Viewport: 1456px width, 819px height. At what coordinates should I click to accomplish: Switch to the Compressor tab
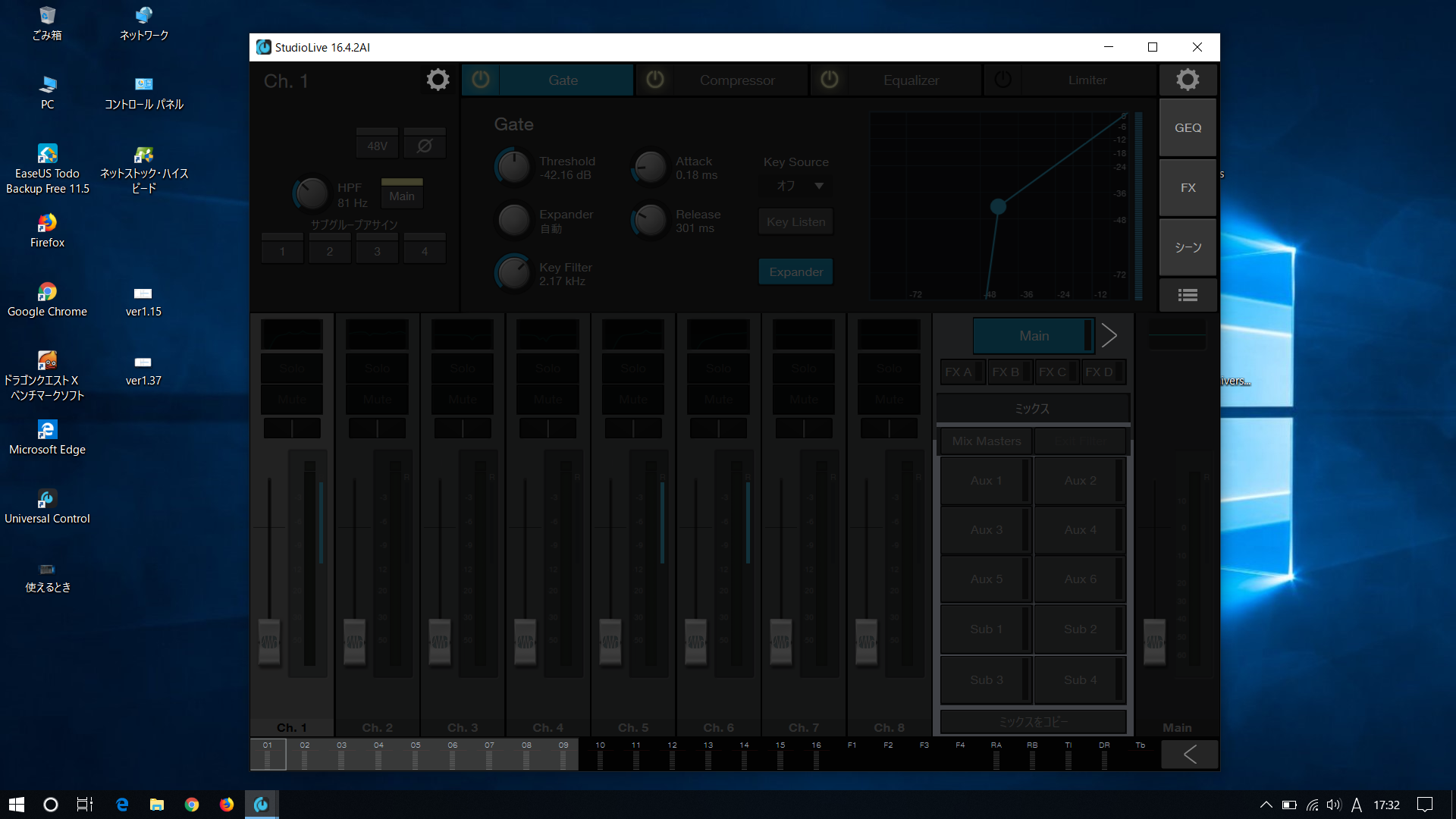point(737,80)
